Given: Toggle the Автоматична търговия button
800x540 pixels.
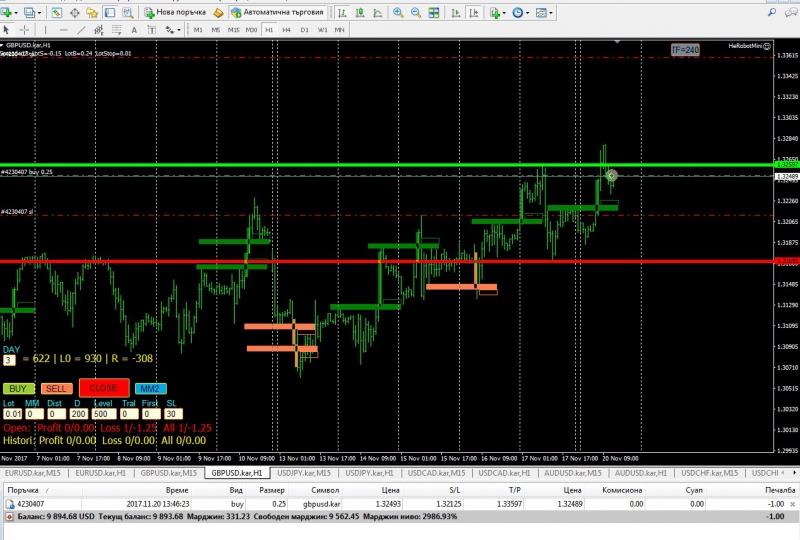Looking at the screenshot, I should coord(278,12).
